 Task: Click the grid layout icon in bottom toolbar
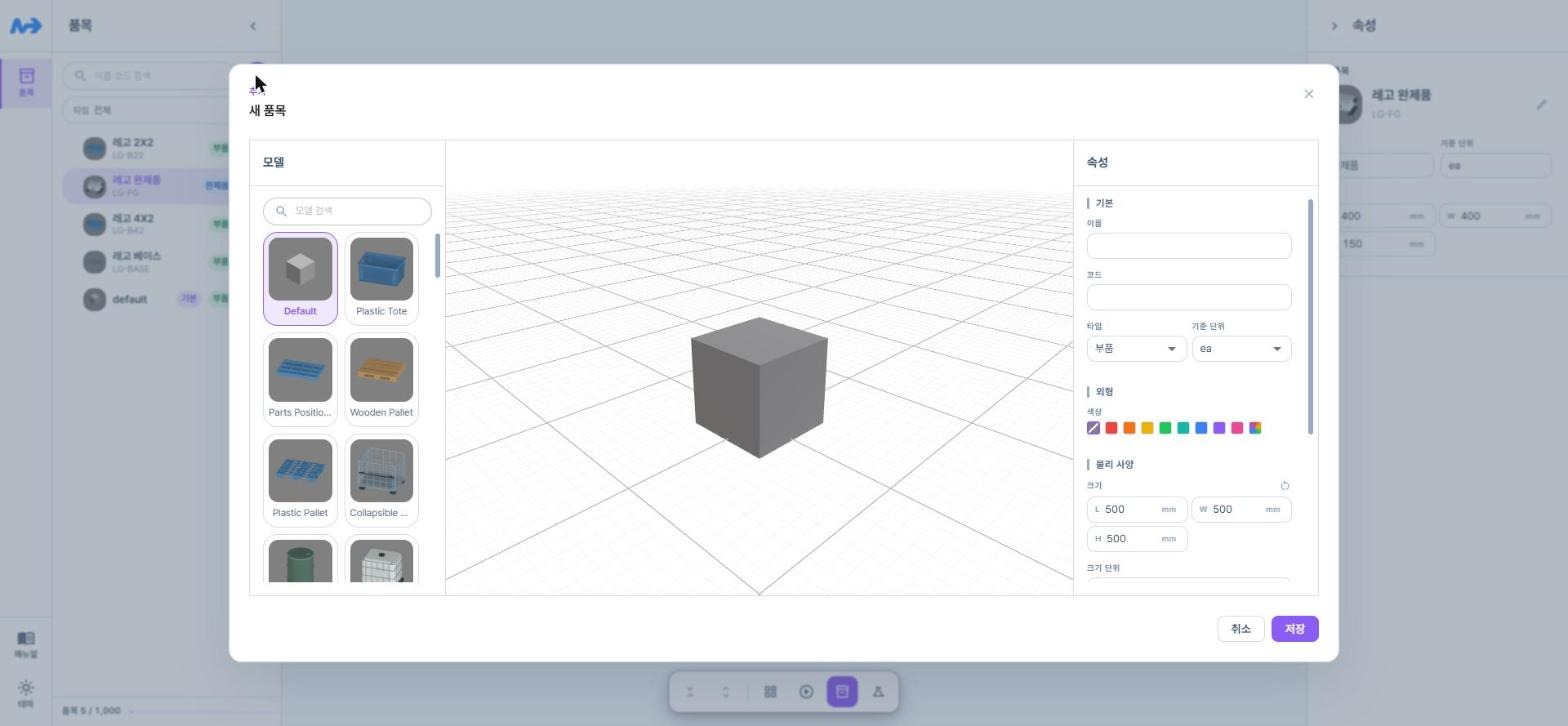click(770, 692)
